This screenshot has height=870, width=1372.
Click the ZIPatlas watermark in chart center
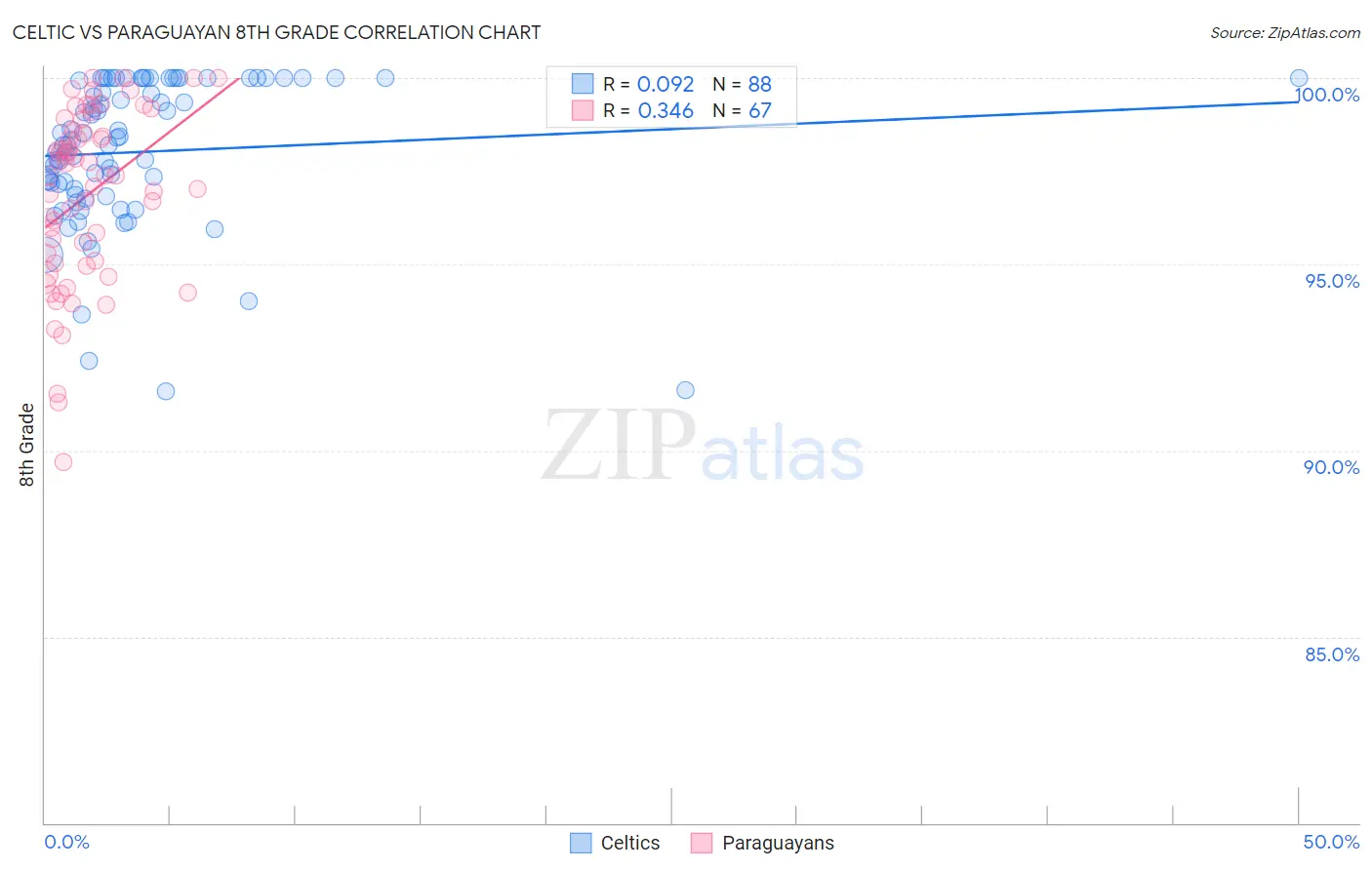coord(703,447)
